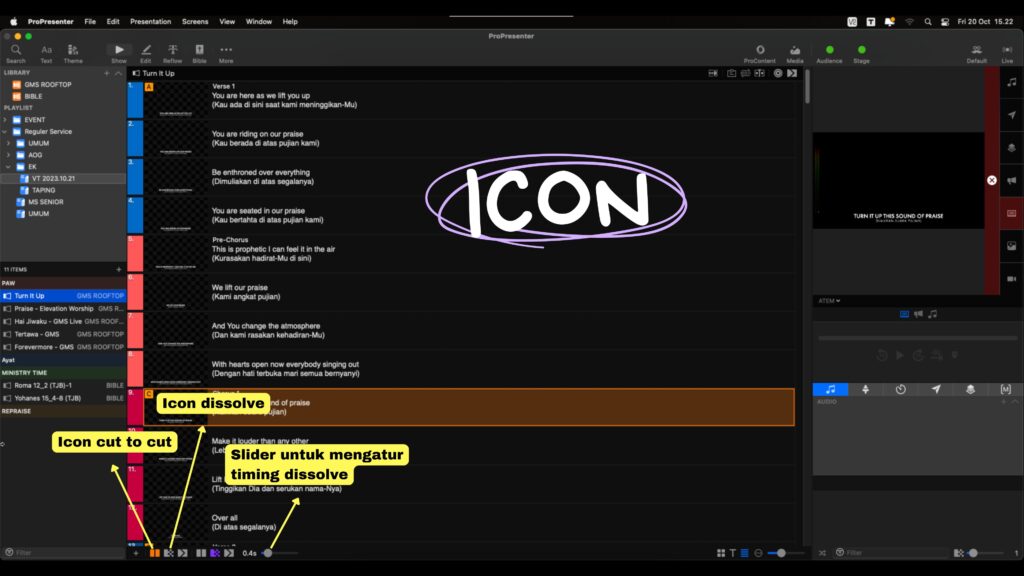Select the TAPING playlist
The width and height of the screenshot is (1024, 576).
[x=63, y=190]
